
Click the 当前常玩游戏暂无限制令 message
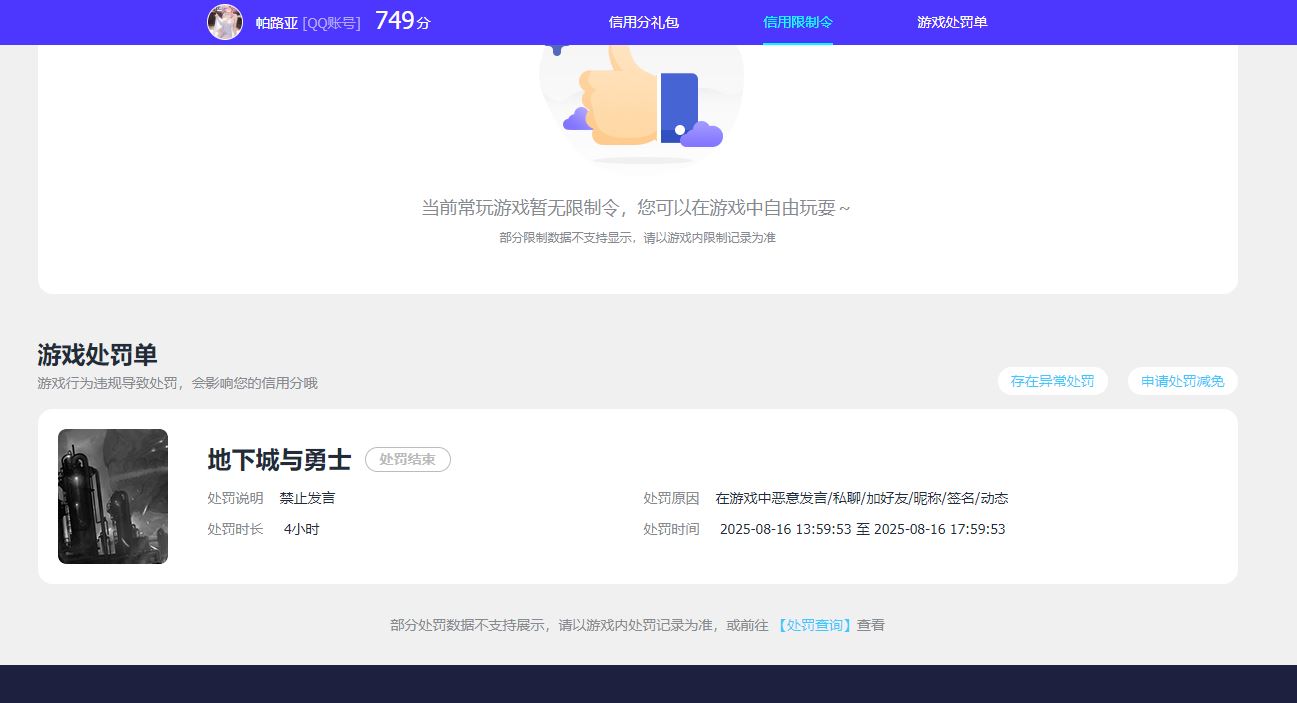point(636,208)
